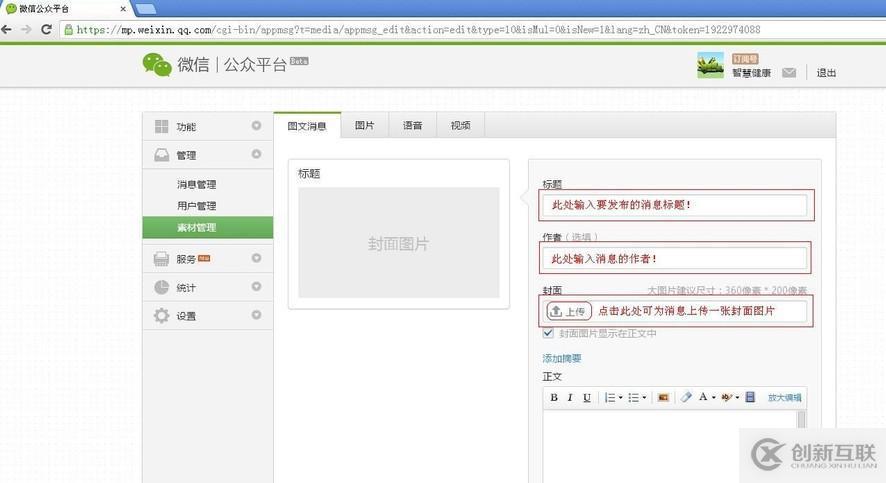Open highlight color dropdown arrow
886x483 pixels.
737,398
